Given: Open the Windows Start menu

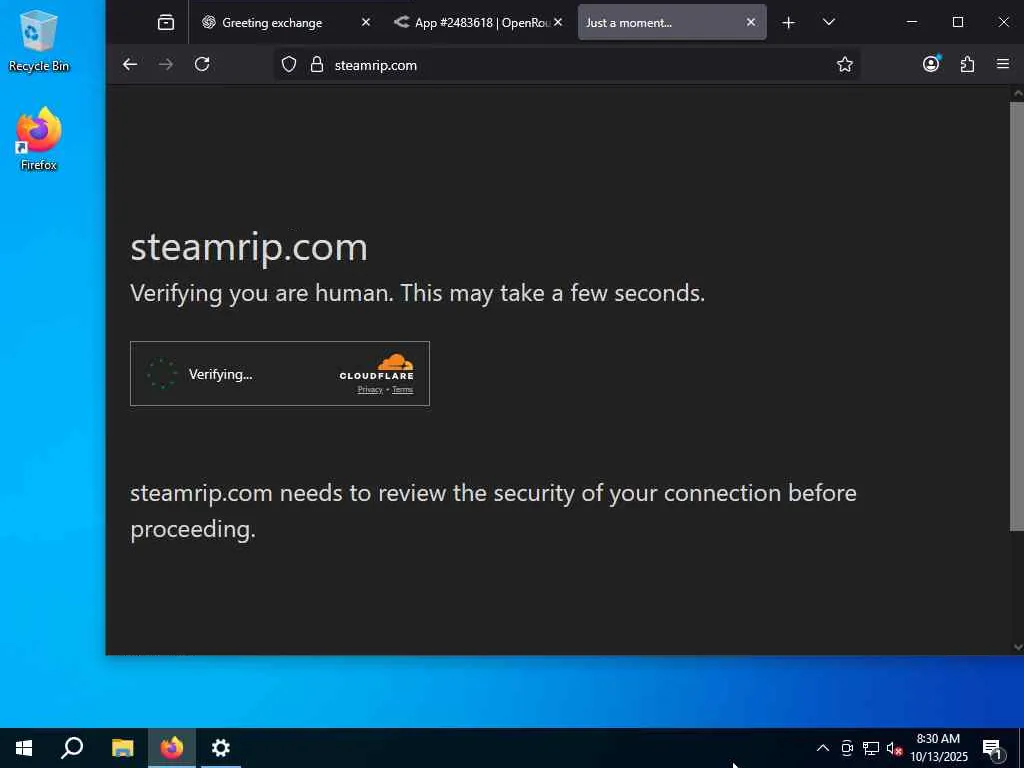Looking at the screenshot, I should (x=24, y=748).
